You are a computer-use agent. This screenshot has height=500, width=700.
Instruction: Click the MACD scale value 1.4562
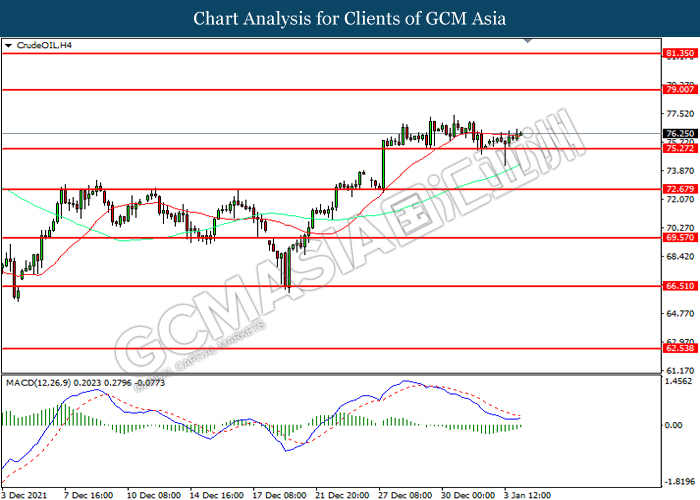(x=679, y=381)
